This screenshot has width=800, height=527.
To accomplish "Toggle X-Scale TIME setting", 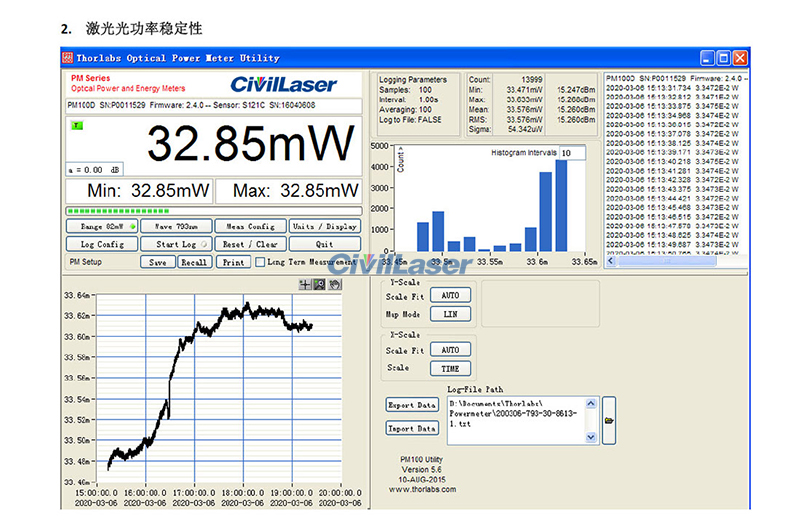I will [x=450, y=368].
